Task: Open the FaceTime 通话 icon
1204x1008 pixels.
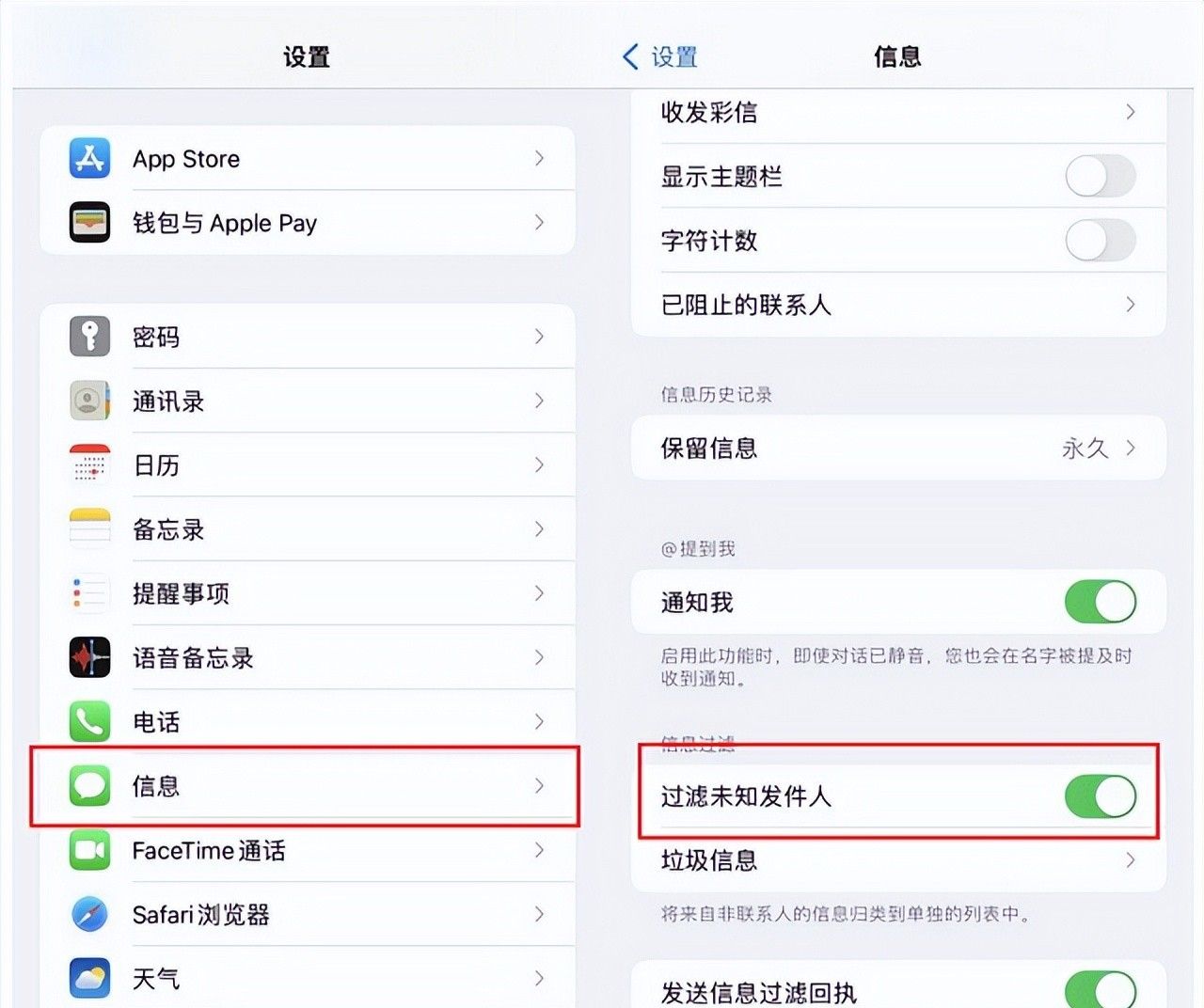Action: click(x=89, y=850)
